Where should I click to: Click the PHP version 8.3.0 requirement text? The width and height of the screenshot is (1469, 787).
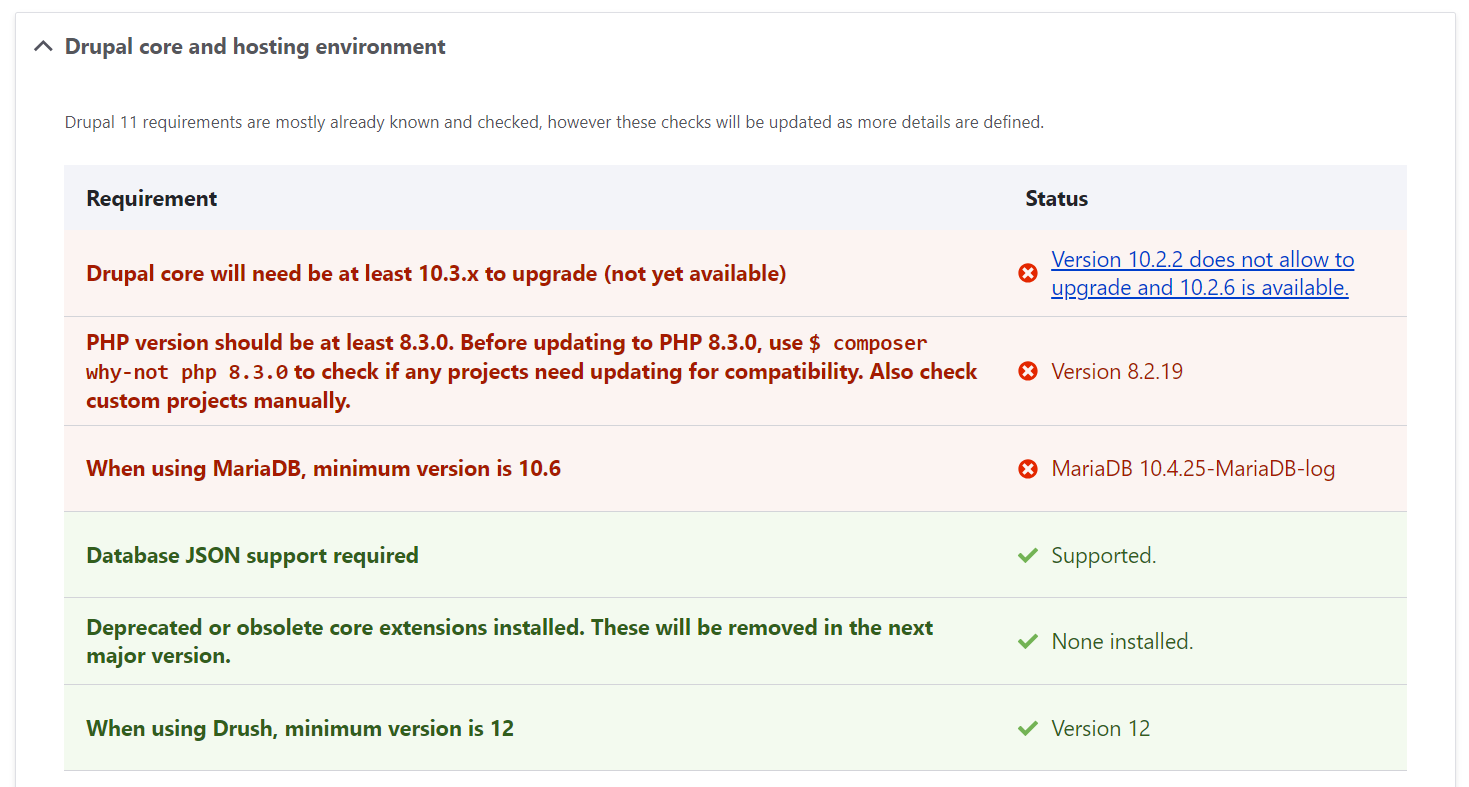(x=532, y=371)
